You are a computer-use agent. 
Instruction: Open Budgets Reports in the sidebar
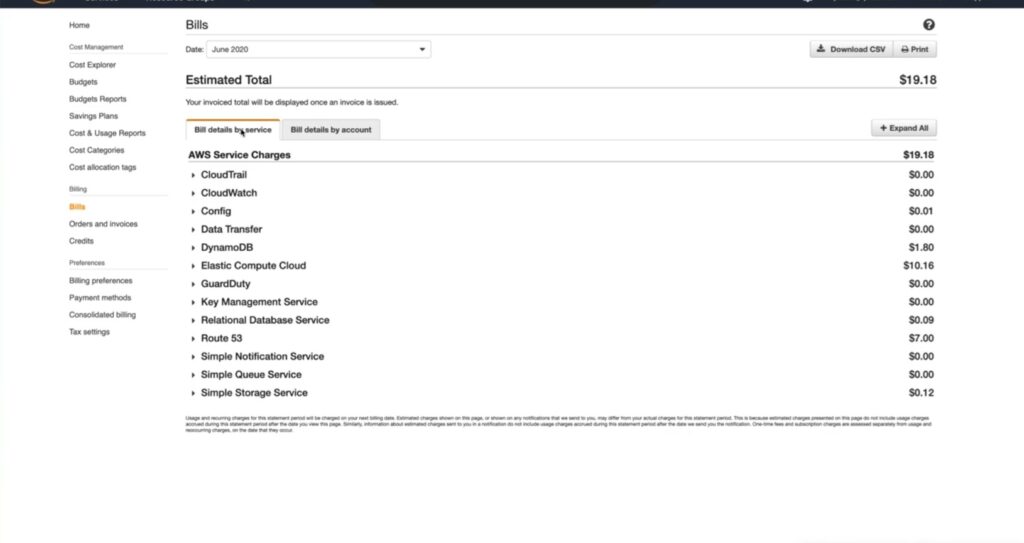point(97,99)
